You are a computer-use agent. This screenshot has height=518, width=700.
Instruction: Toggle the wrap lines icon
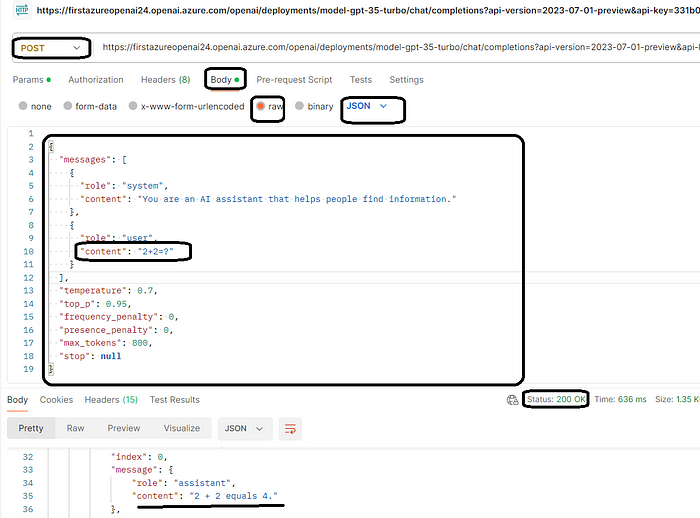290,429
